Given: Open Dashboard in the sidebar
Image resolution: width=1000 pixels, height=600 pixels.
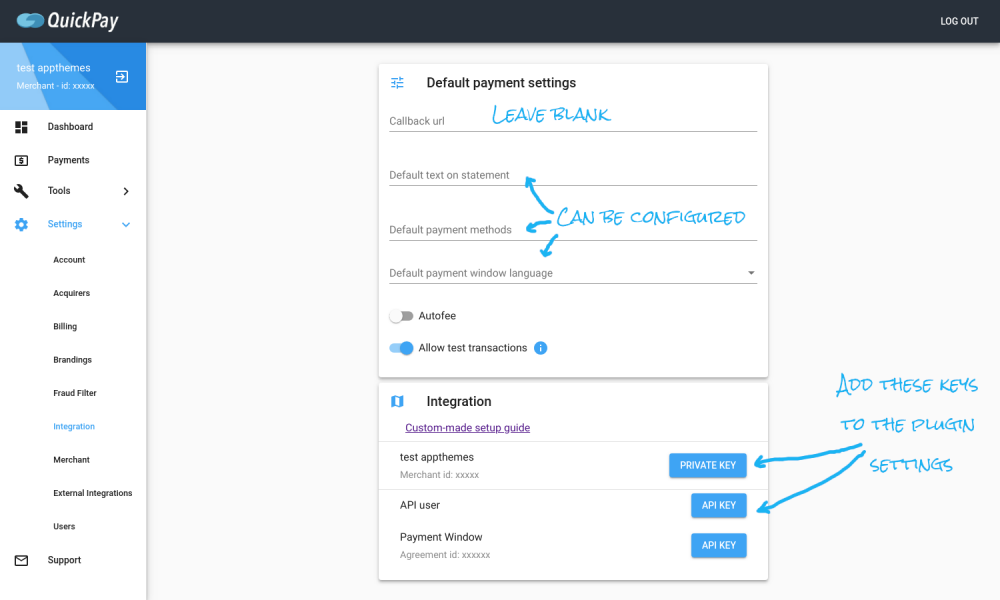Looking at the screenshot, I should [x=70, y=127].
